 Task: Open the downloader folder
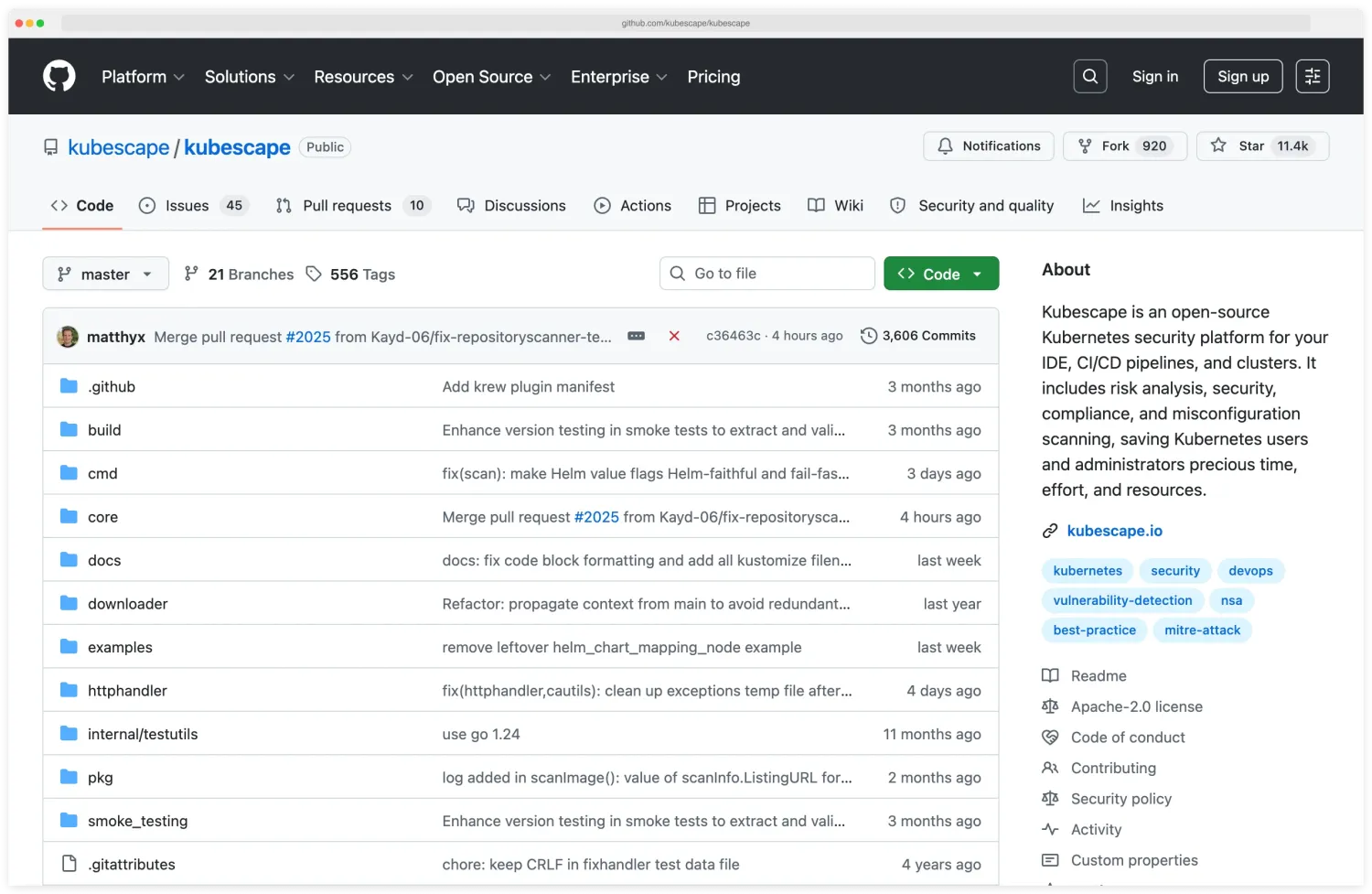128,604
